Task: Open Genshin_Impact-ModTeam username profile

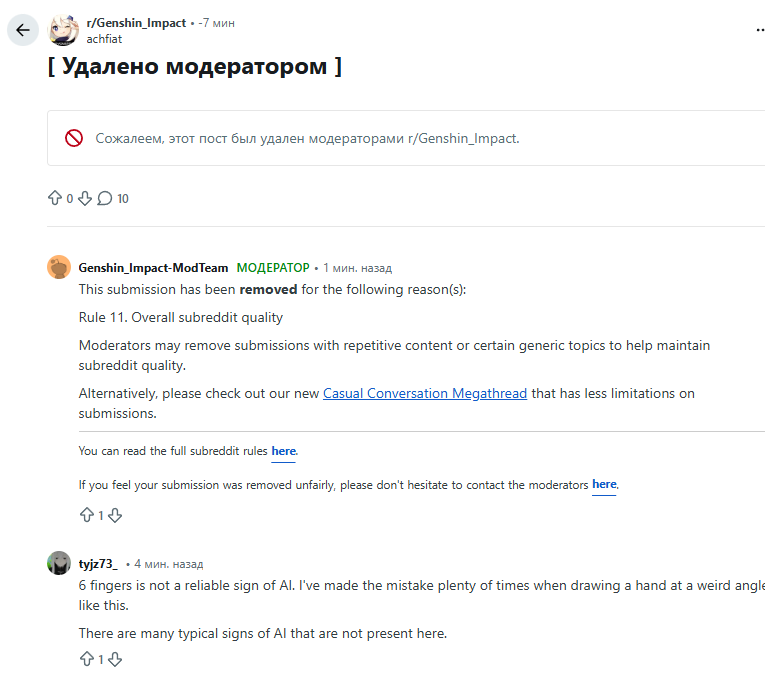Action: [153, 268]
